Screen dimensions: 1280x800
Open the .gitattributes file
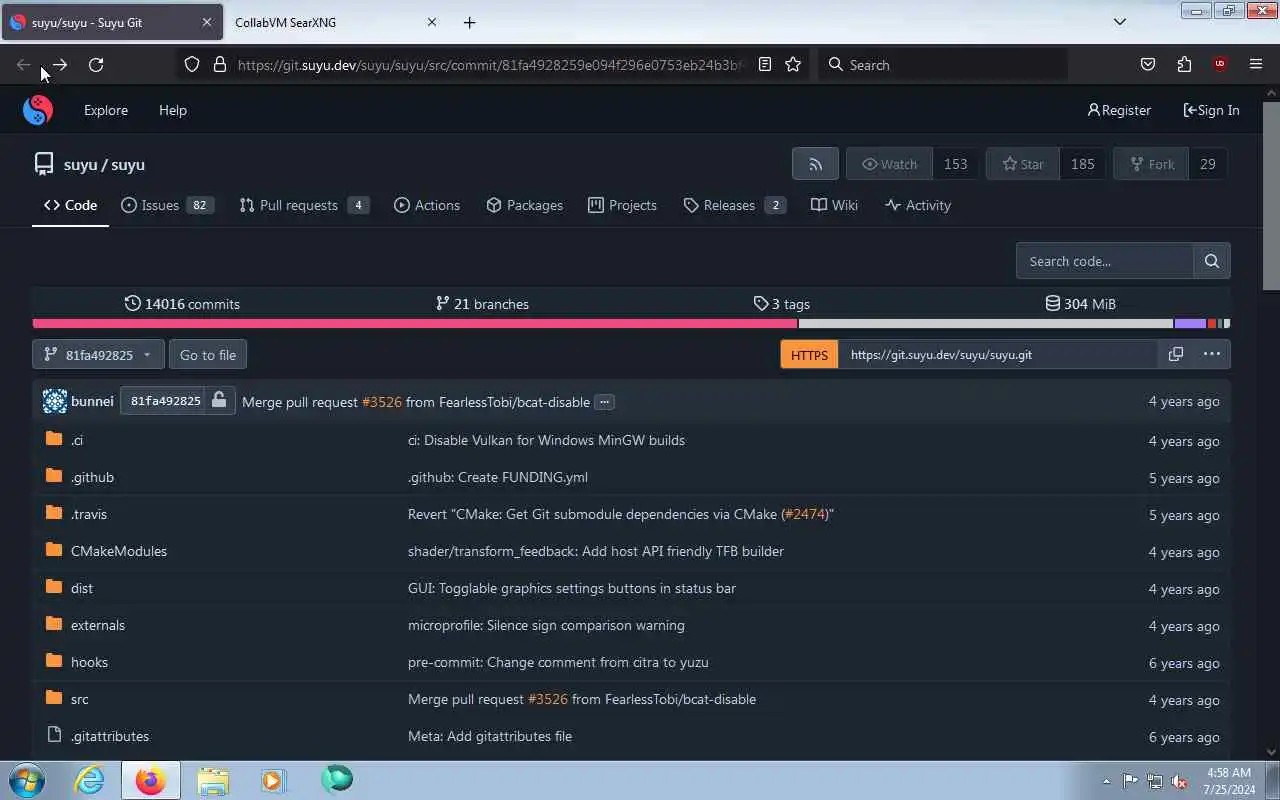point(110,736)
